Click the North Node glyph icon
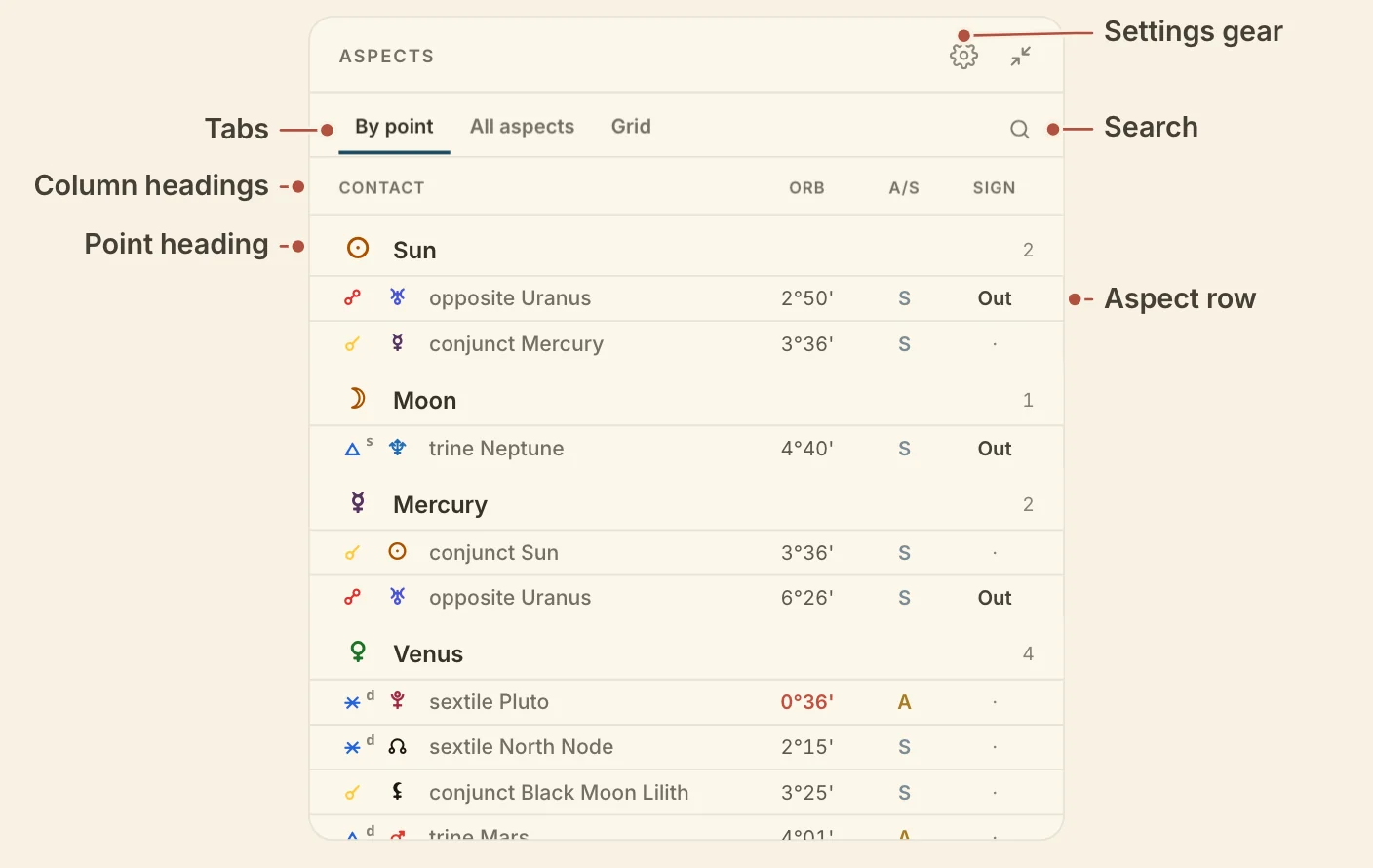Screen dimensions: 1373x868 tap(397, 746)
